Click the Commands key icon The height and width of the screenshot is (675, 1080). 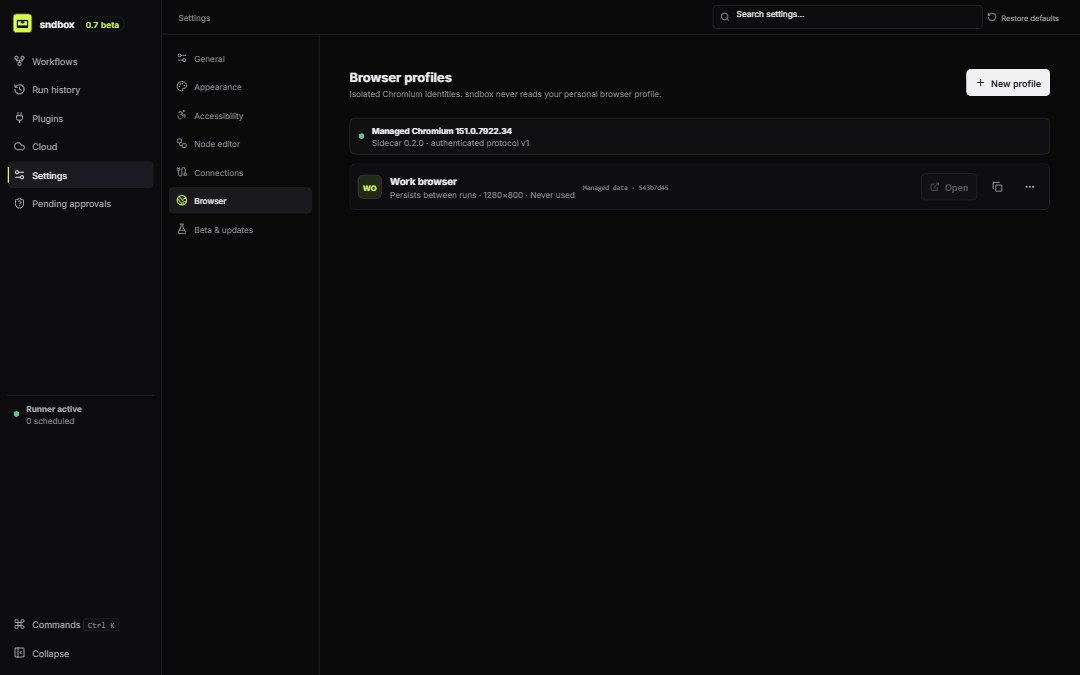tap(19, 624)
